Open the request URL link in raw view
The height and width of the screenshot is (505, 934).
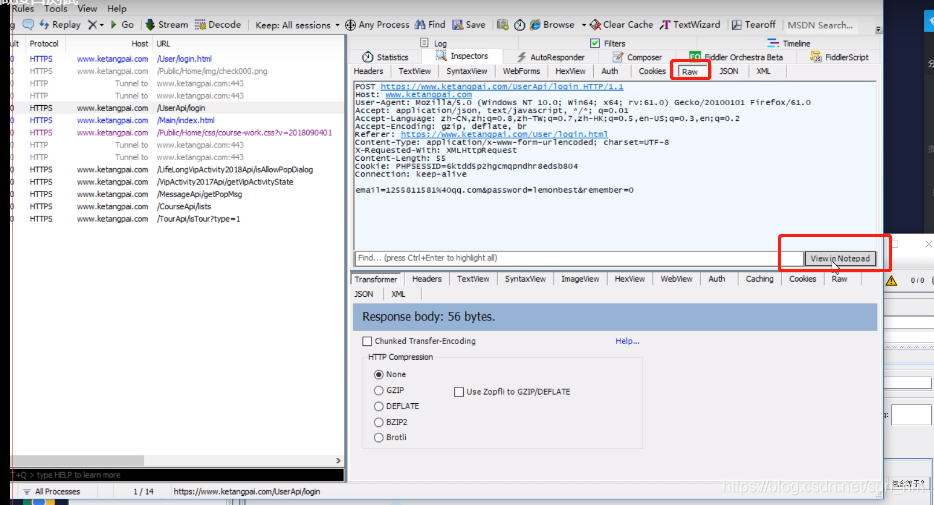[x=502, y=86]
